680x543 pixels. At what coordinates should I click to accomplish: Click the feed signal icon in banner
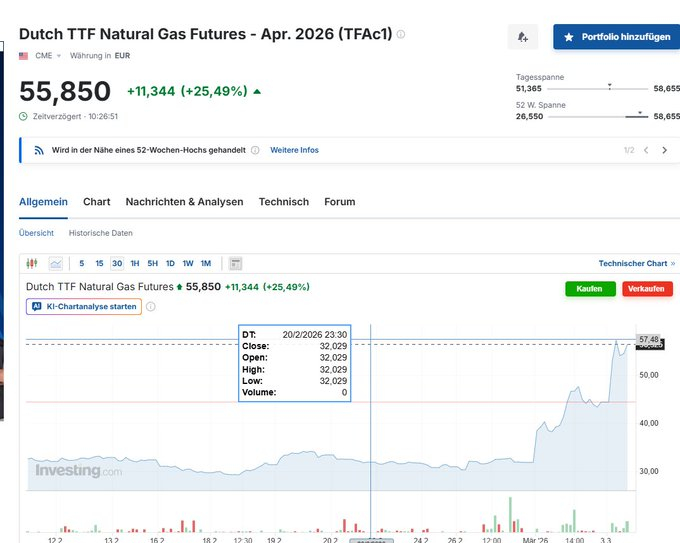pyautogui.click(x=39, y=151)
